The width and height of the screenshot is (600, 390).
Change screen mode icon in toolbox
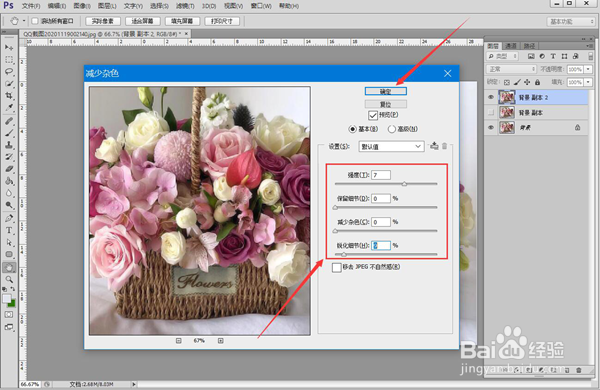click(x=8, y=327)
